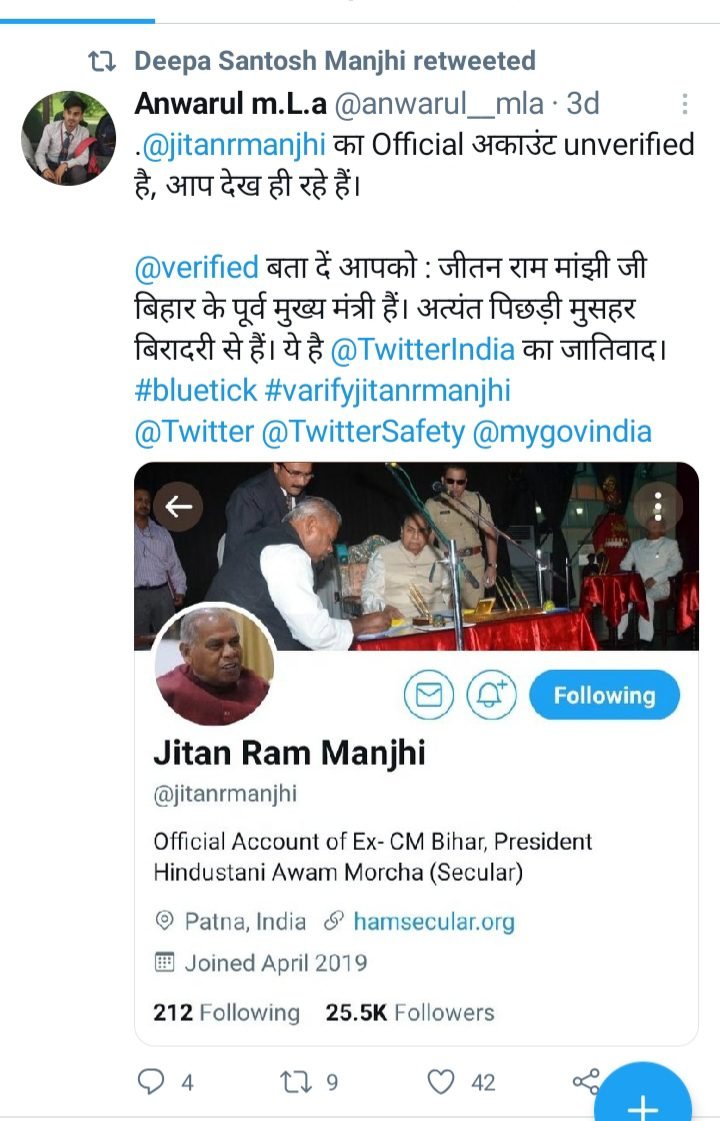This screenshot has width=720, height=1121.
Task: Open the reply comment icon
Action: [x=151, y=1081]
